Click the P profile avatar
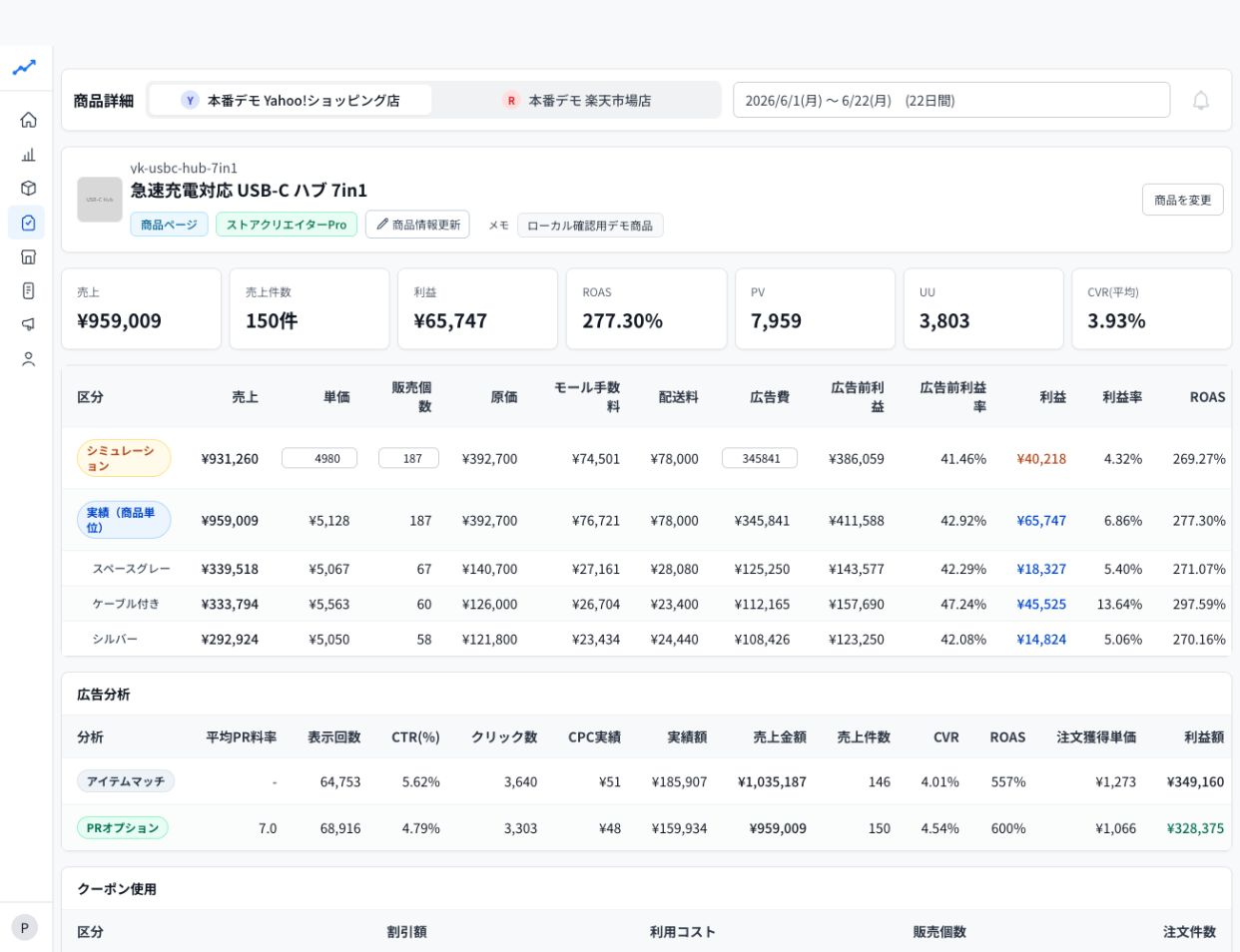The height and width of the screenshot is (952, 1240). click(25, 928)
